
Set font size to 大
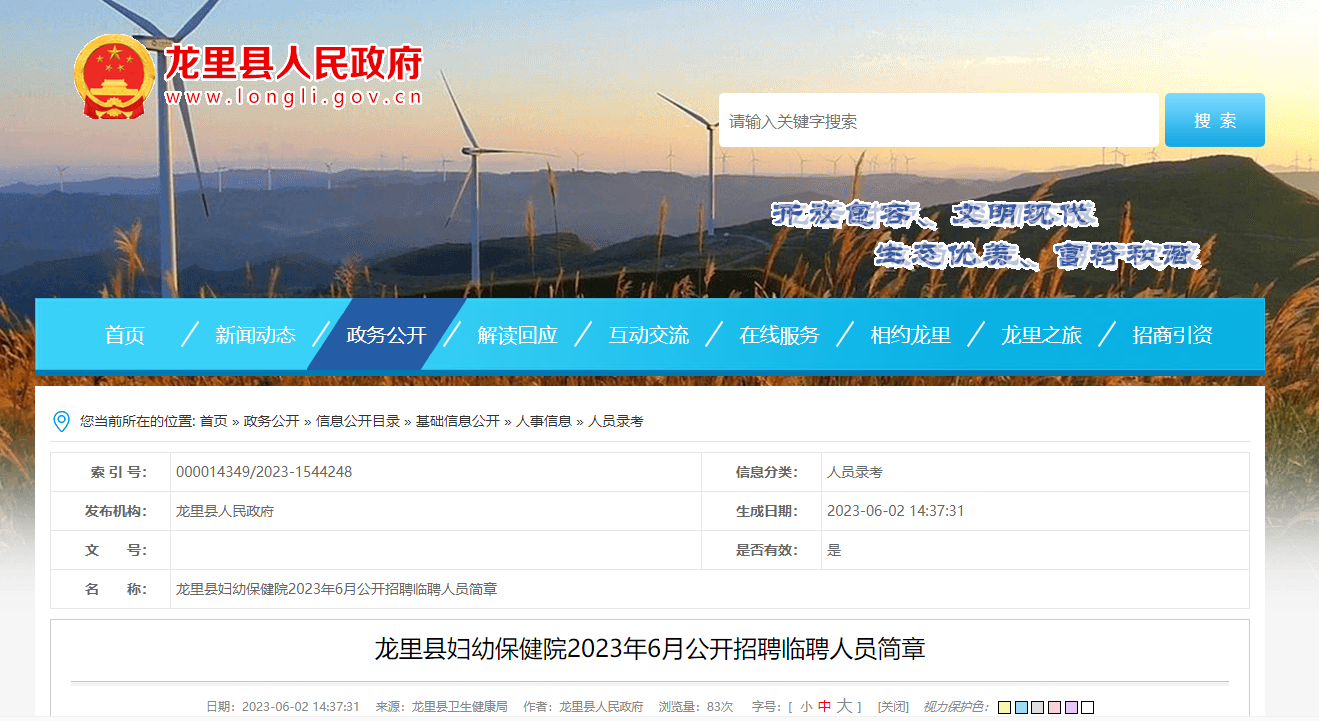point(844,707)
